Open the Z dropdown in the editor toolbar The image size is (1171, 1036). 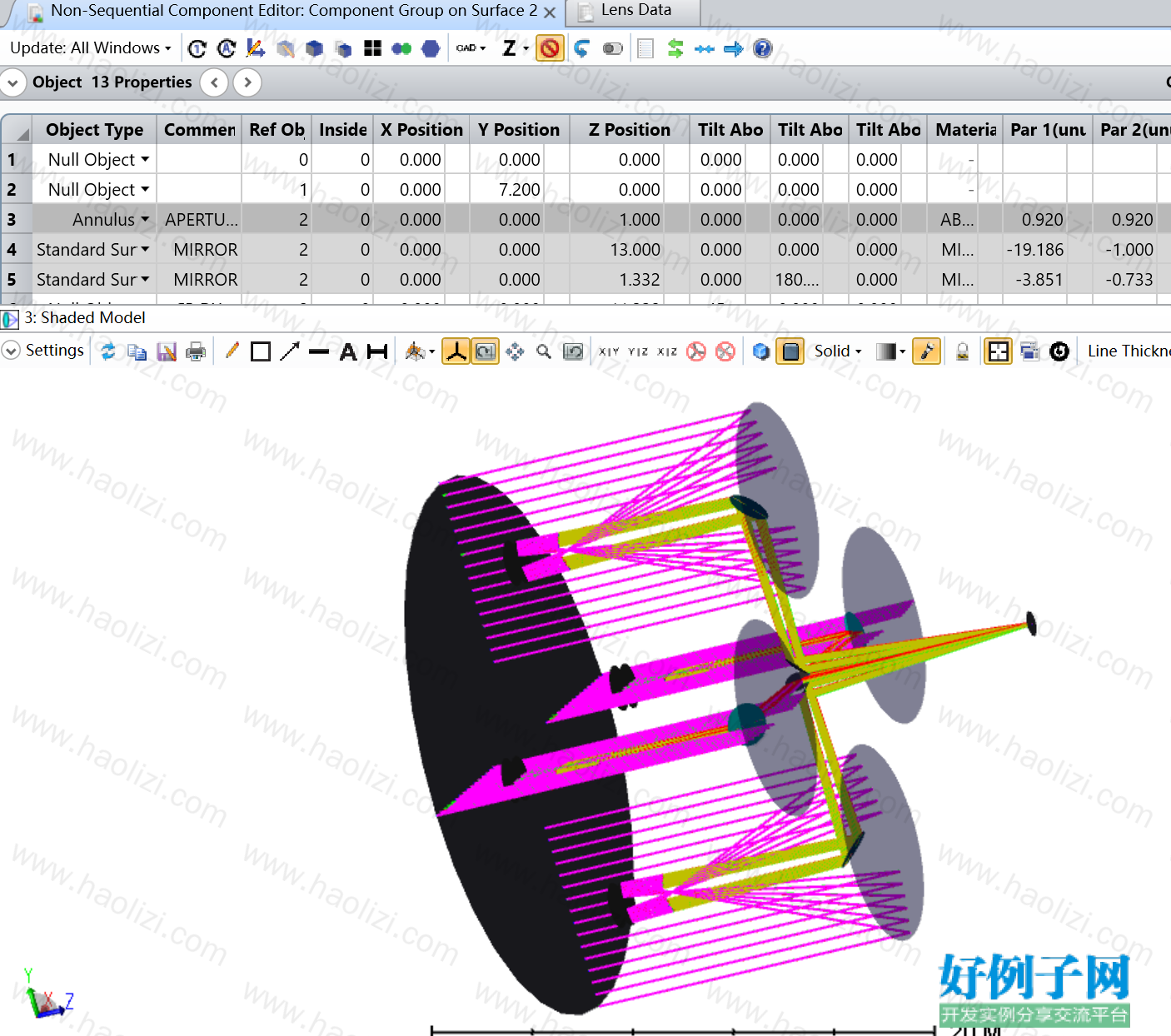516,48
